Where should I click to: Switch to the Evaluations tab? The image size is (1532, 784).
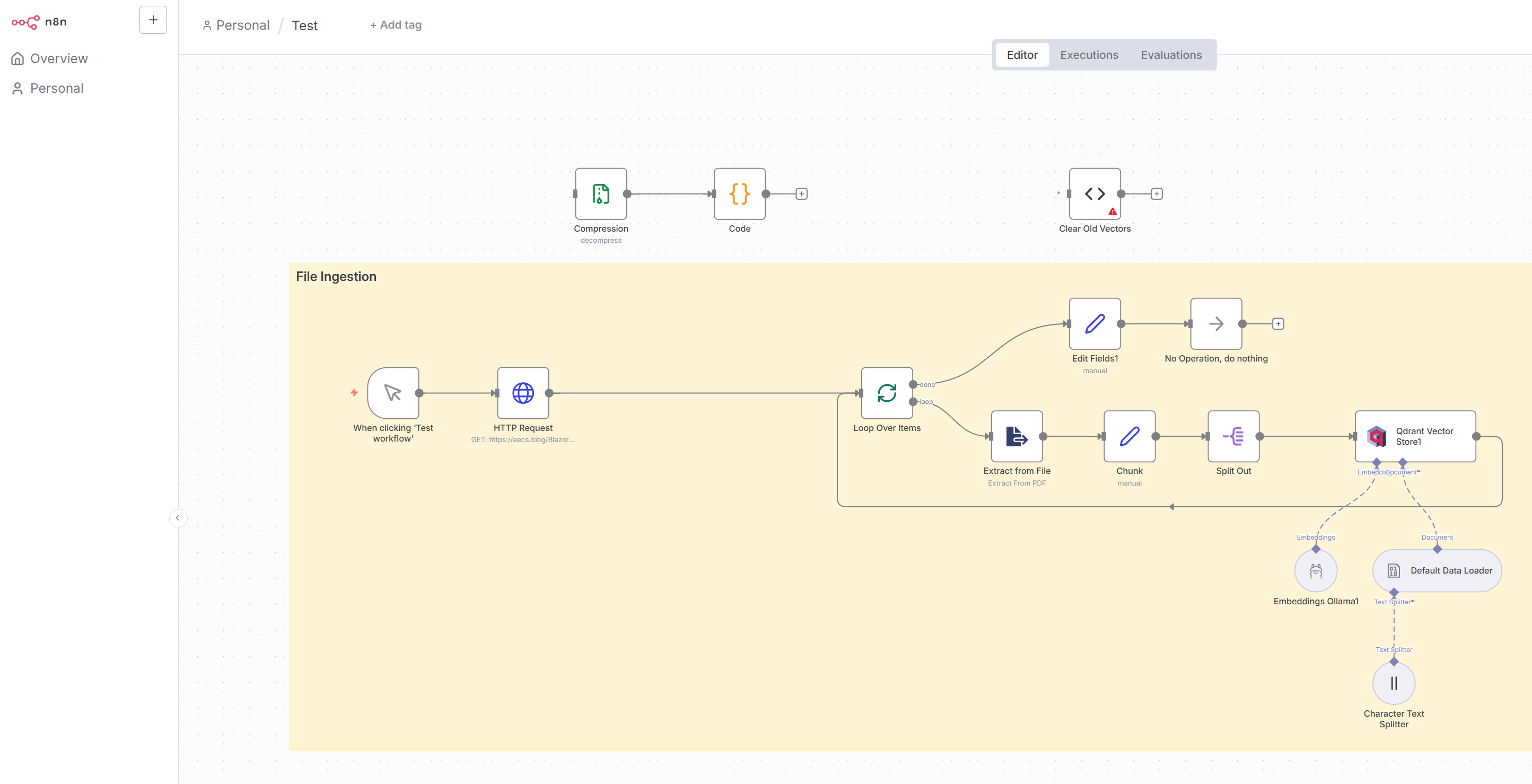1170,55
